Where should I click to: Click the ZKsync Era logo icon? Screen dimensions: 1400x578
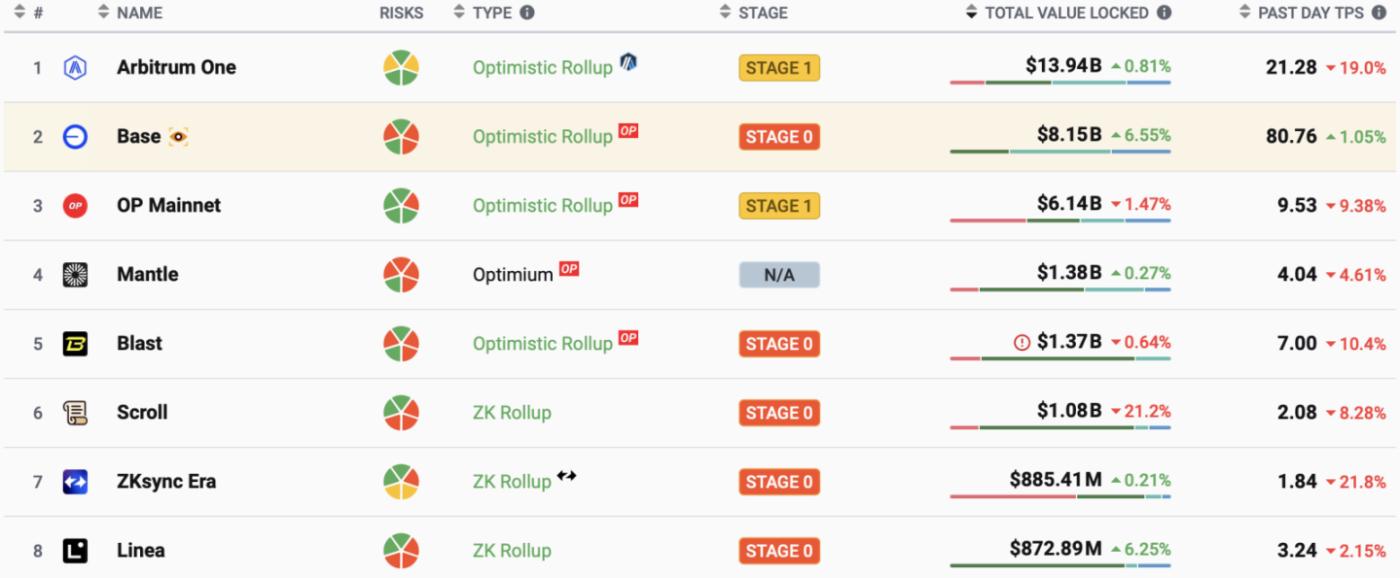(x=75, y=482)
